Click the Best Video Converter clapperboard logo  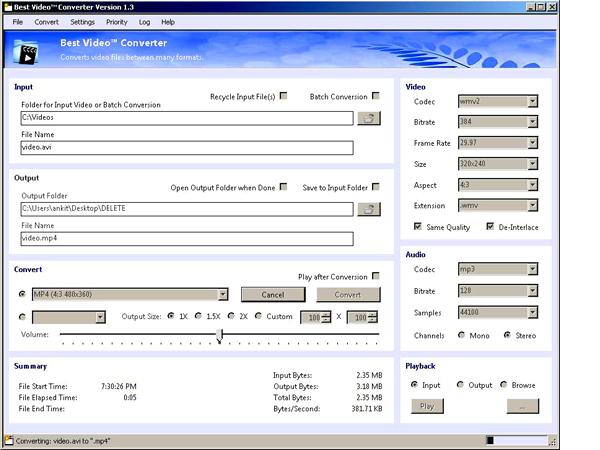coord(26,52)
